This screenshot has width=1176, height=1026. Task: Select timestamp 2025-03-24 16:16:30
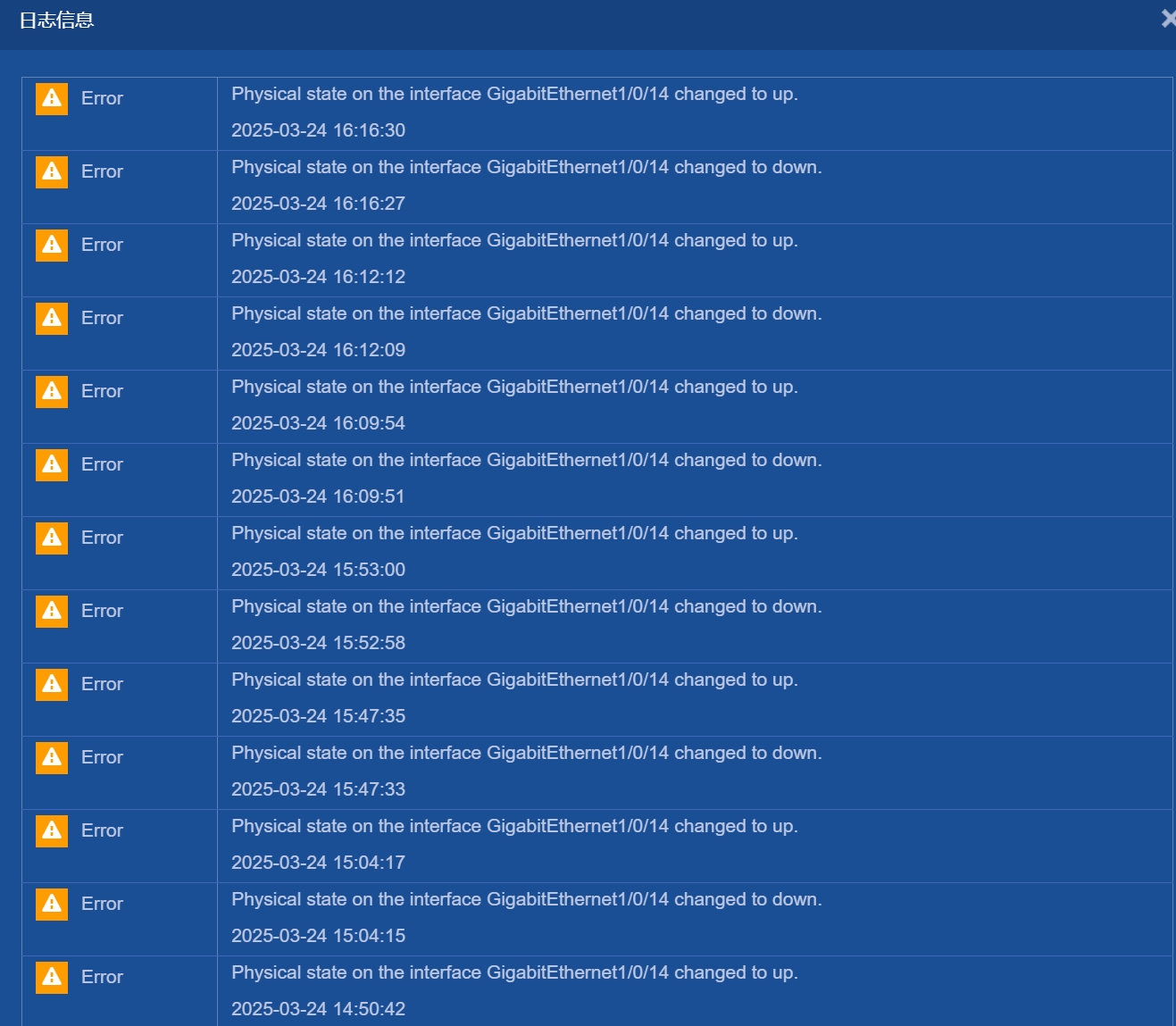(318, 130)
